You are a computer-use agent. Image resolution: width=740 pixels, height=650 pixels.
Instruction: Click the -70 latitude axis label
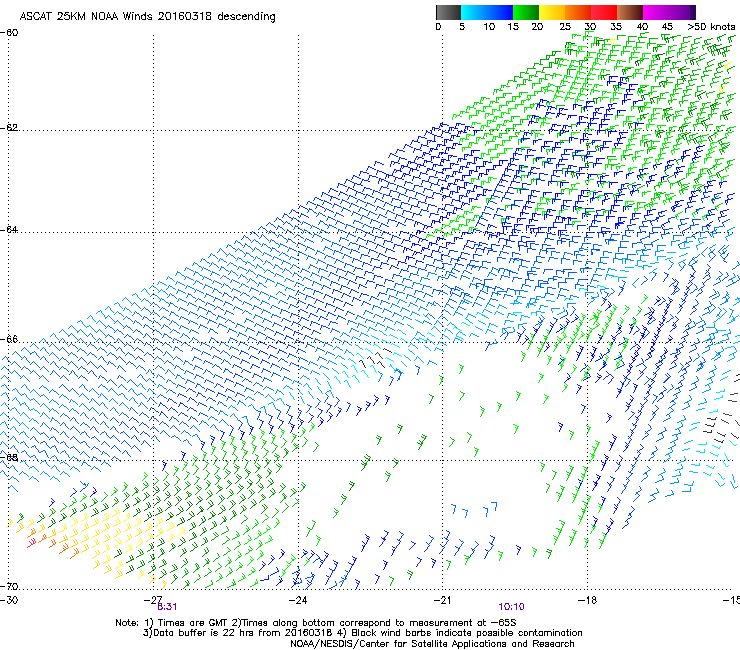[9, 586]
